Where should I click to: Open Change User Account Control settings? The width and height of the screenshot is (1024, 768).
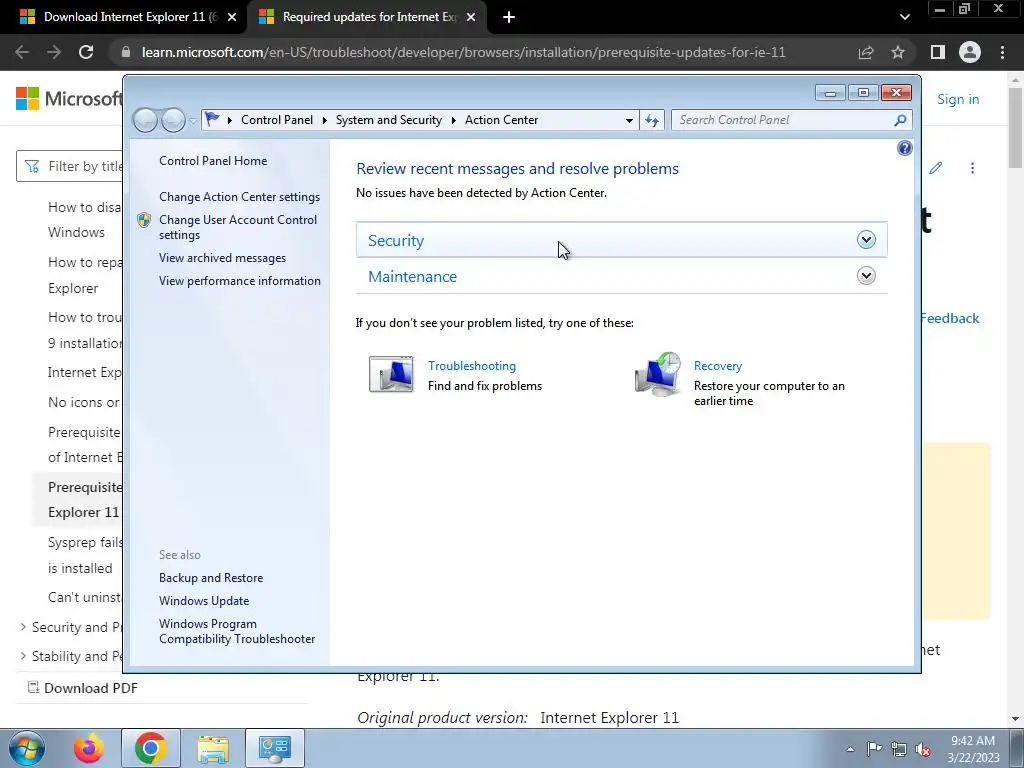pyautogui.click(x=238, y=227)
